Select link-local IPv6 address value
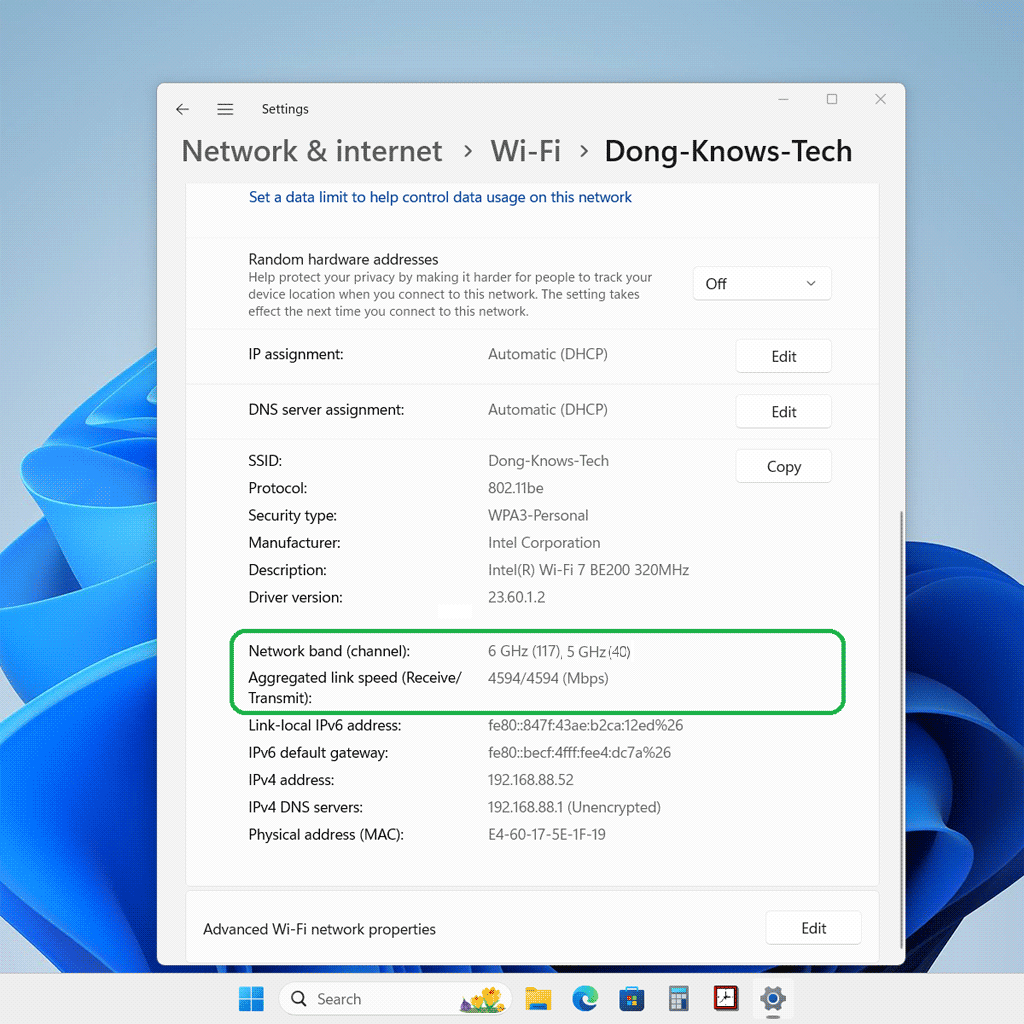The image size is (1024, 1024). pyautogui.click(x=585, y=726)
